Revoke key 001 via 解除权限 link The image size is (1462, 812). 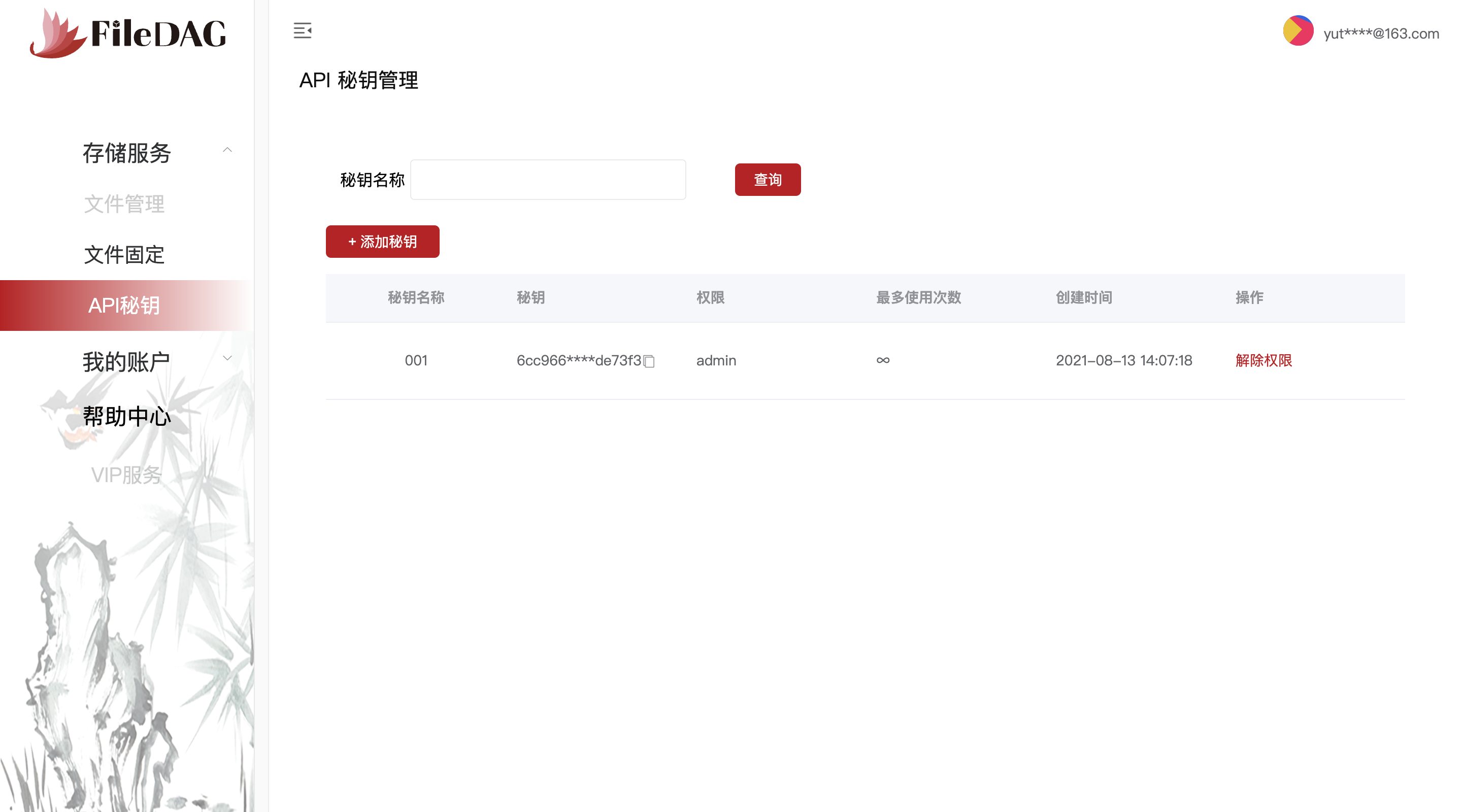(1263, 360)
